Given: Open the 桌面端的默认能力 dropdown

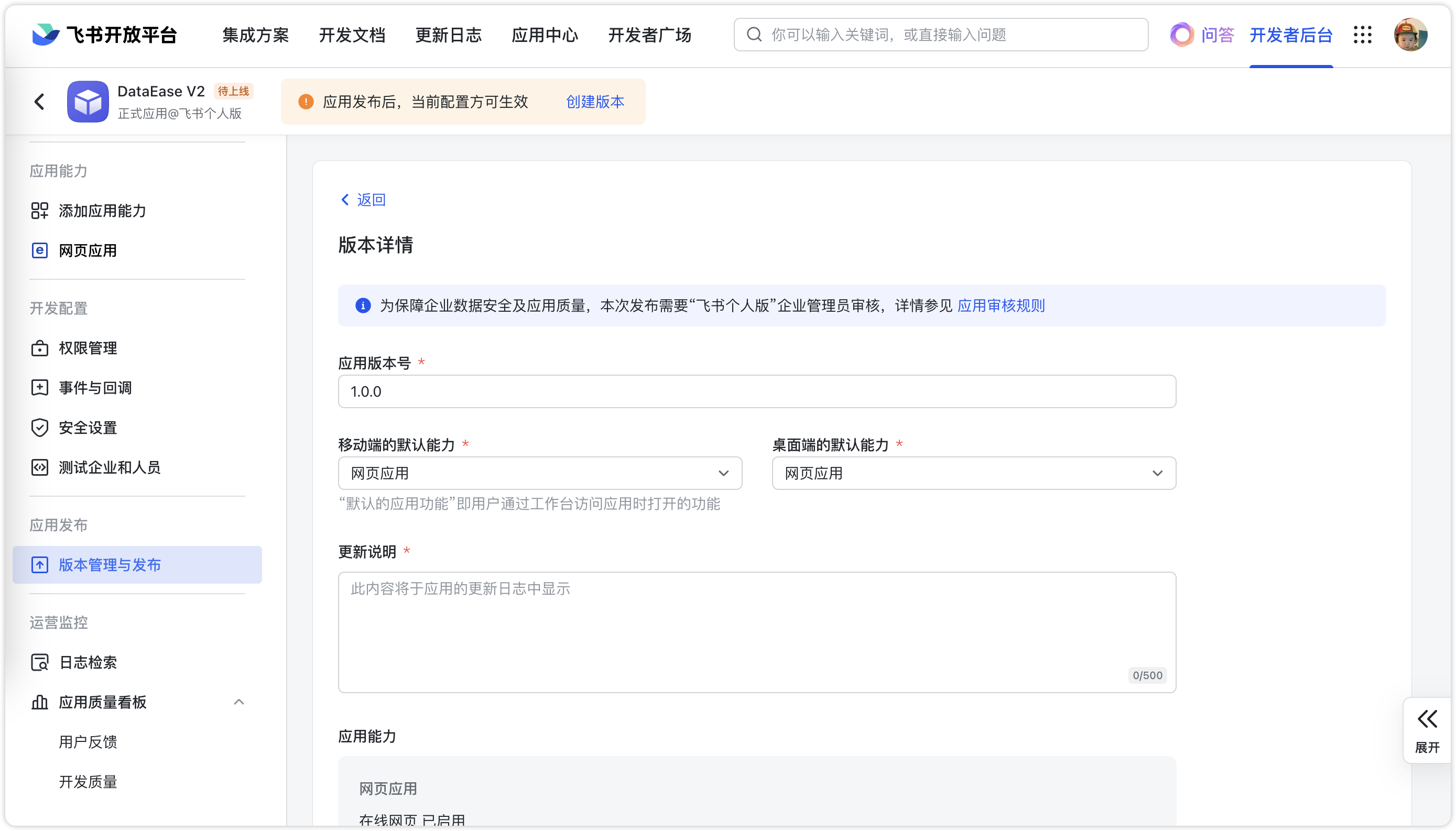Looking at the screenshot, I should pos(974,473).
